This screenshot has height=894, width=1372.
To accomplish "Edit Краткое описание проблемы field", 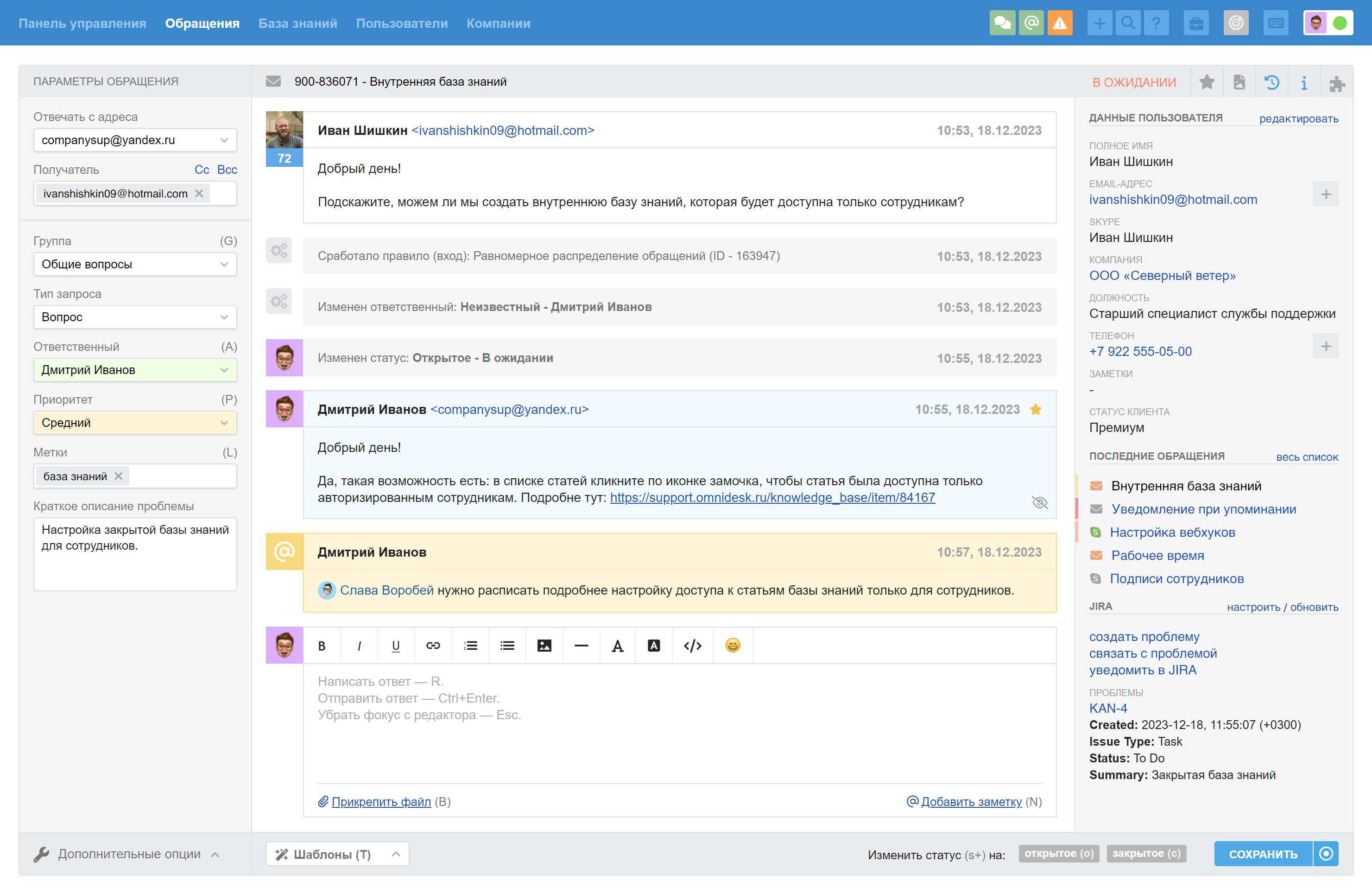I will click(x=135, y=554).
